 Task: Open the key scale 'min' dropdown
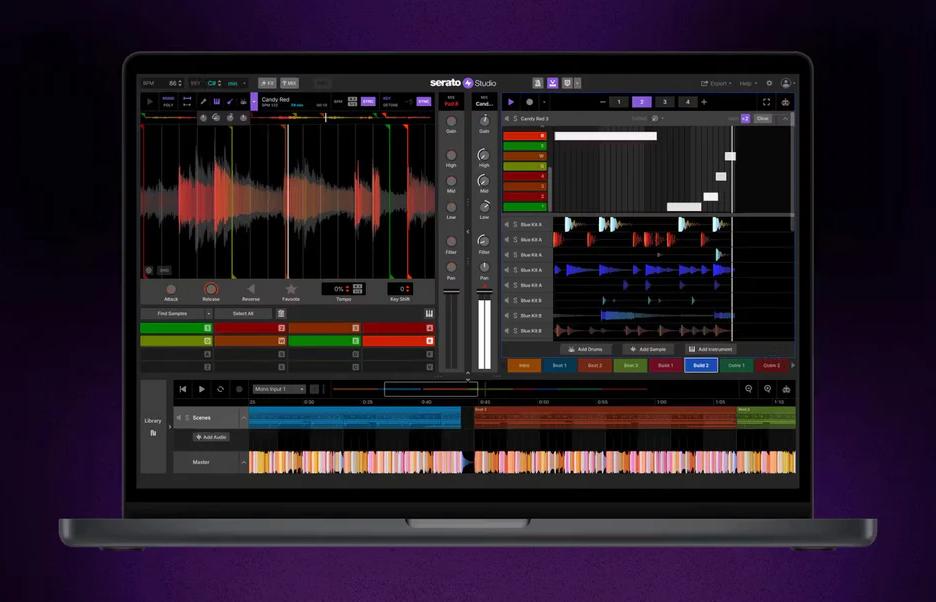pyautogui.click(x=237, y=83)
